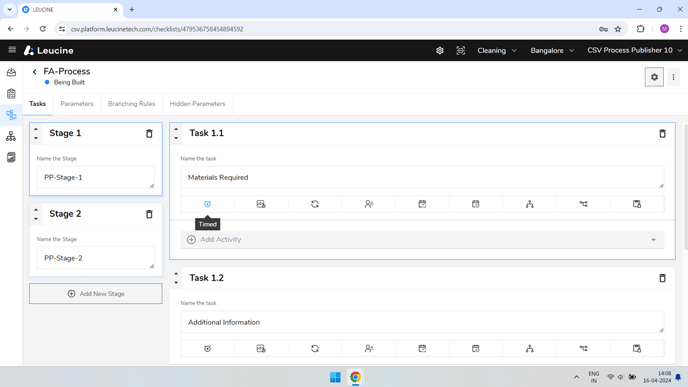
Task: Click the assign user icon in Task 1.1
Action: (x=369, y=204)
